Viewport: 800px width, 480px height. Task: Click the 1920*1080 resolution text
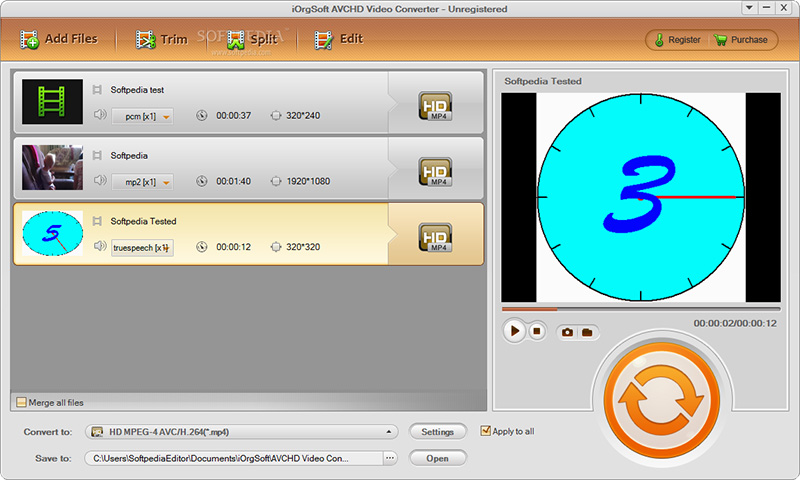[x=308, y=181]
